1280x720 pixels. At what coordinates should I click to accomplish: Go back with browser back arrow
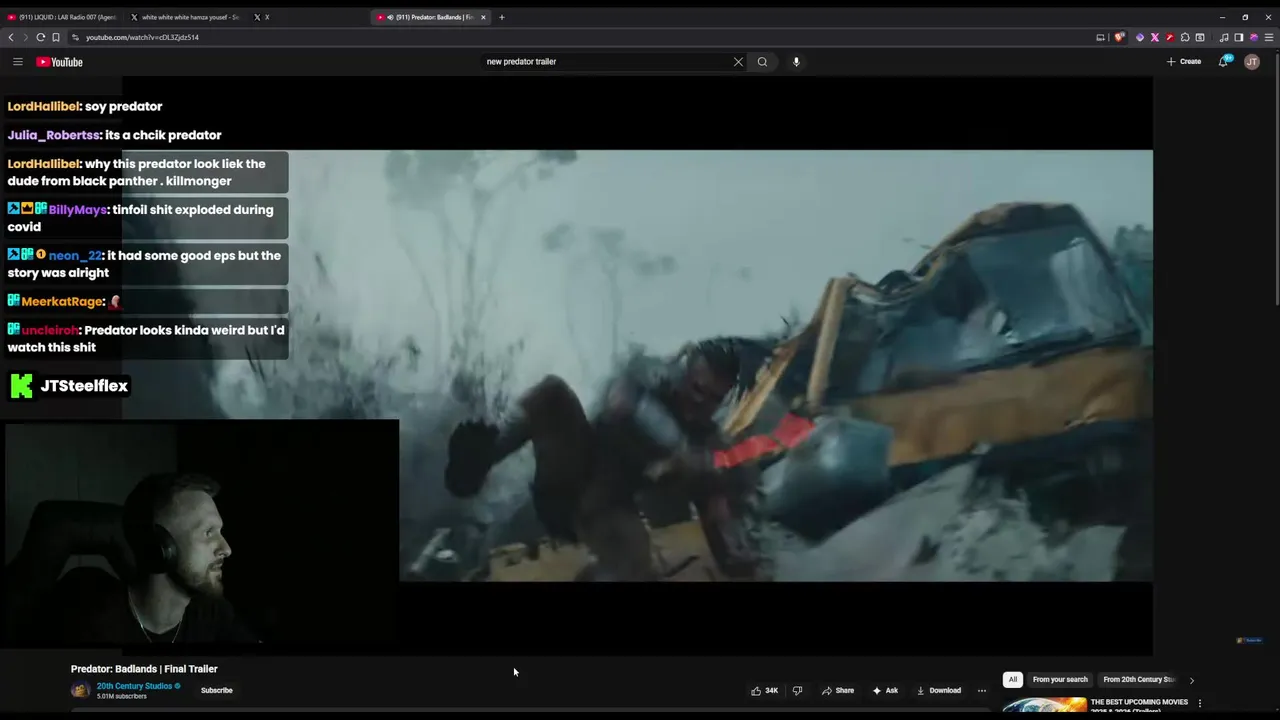coord(11,37)
